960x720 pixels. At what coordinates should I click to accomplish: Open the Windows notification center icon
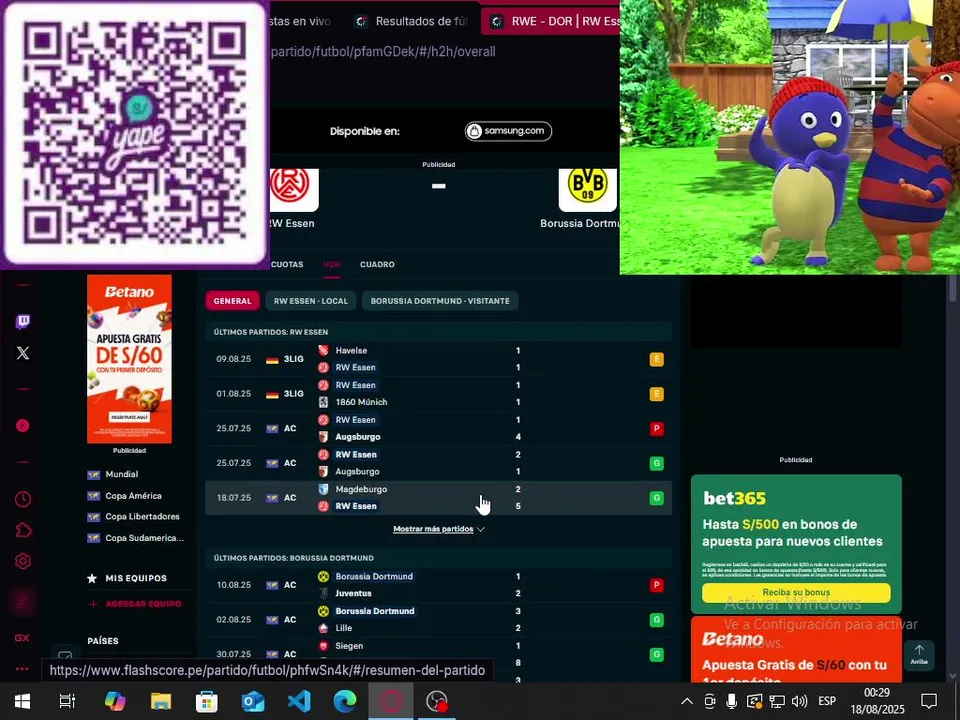pos(929,701)
